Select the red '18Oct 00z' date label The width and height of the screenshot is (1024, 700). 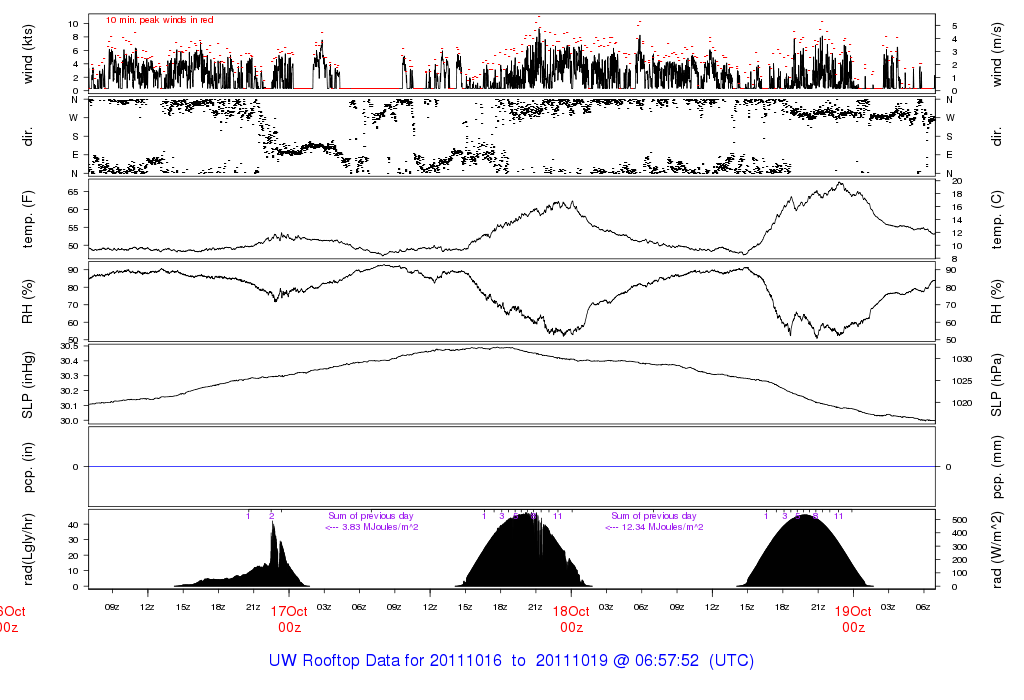[571, 619]
